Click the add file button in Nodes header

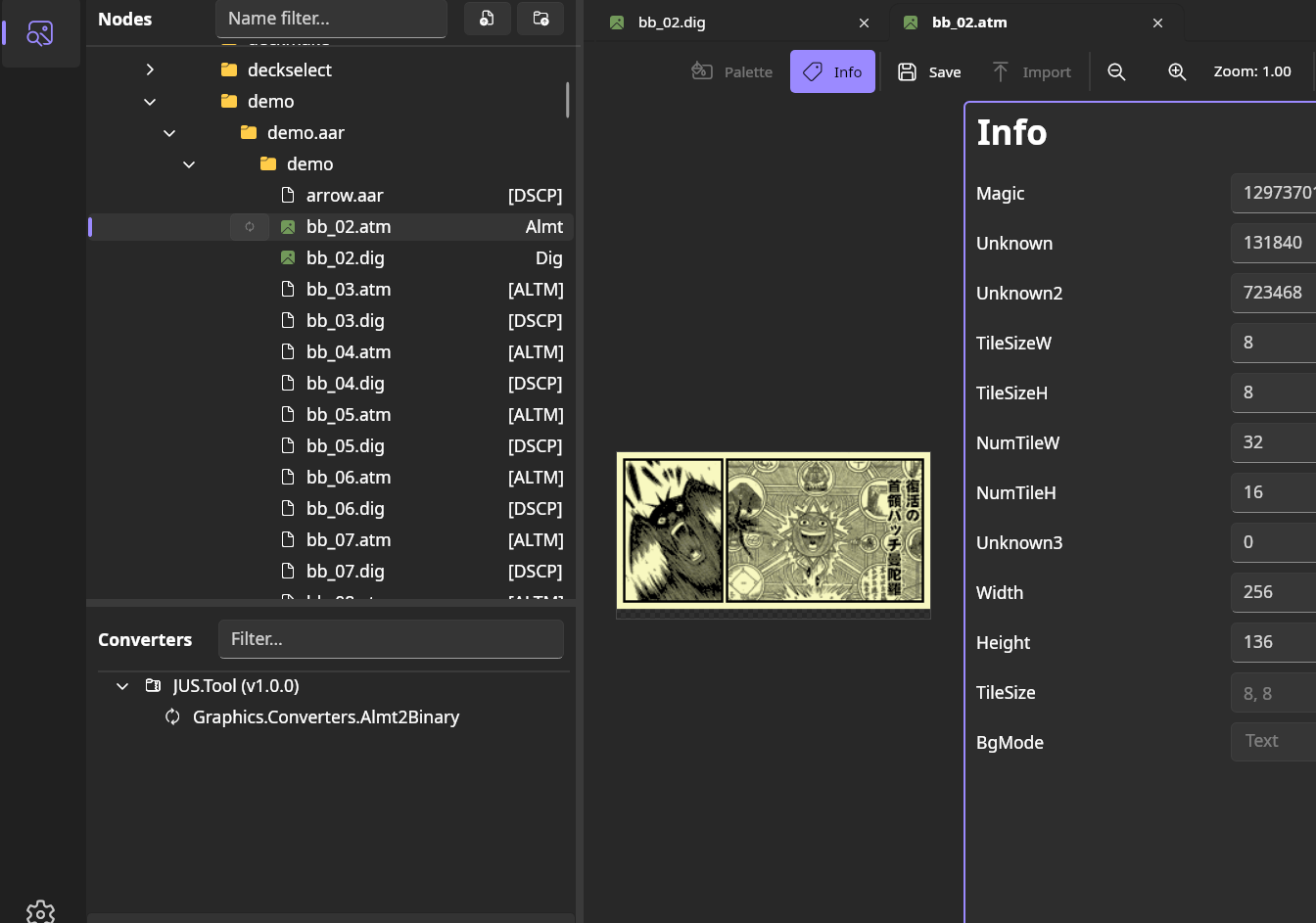click(x=487, y=19)
